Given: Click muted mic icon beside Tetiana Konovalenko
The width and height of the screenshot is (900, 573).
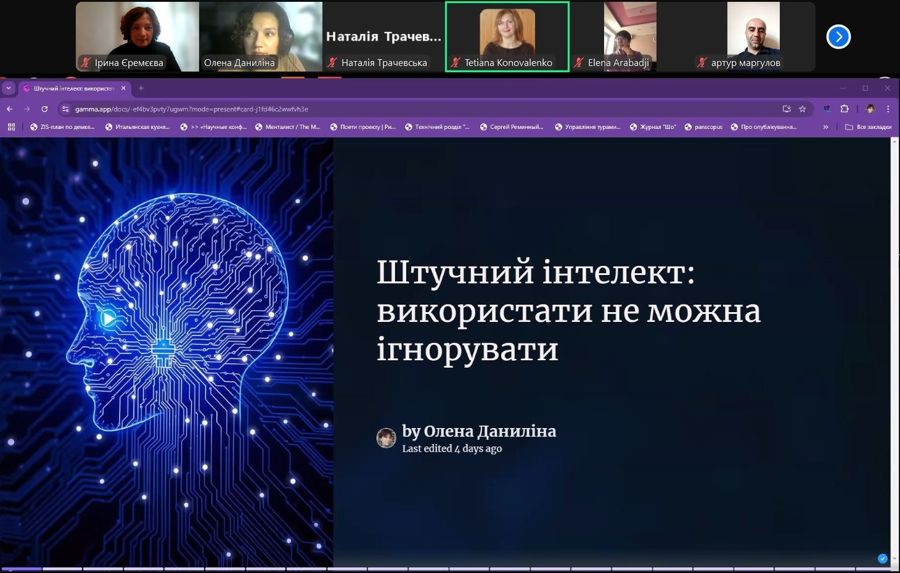Looking at the screenshot, I should point(456,63).
